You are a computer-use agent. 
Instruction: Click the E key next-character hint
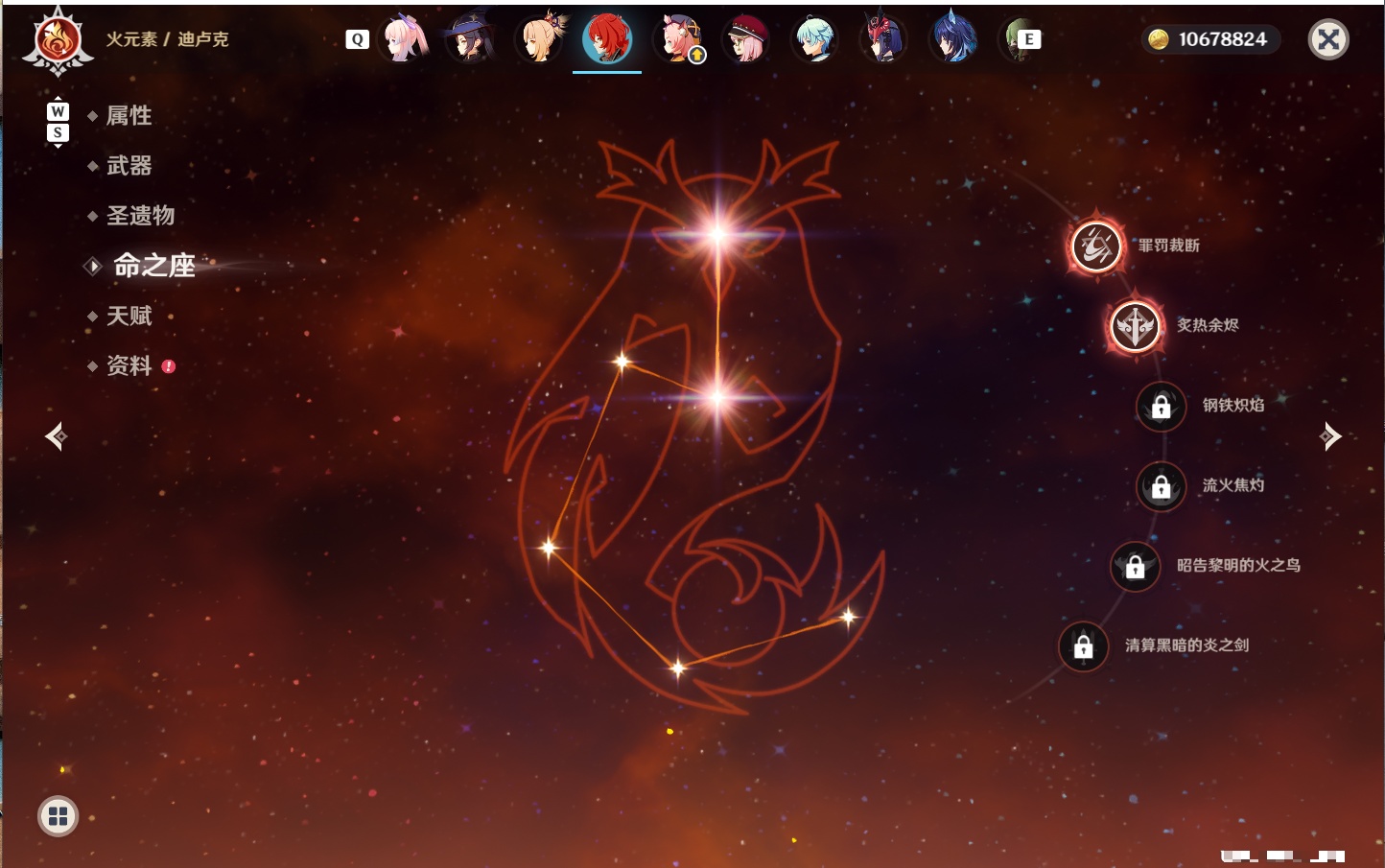(1029, 39)
